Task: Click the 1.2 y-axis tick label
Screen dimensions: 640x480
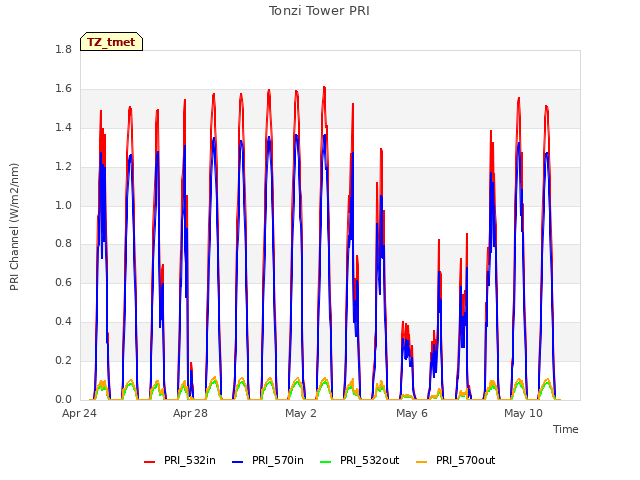Action: click(x=63, y=167)
